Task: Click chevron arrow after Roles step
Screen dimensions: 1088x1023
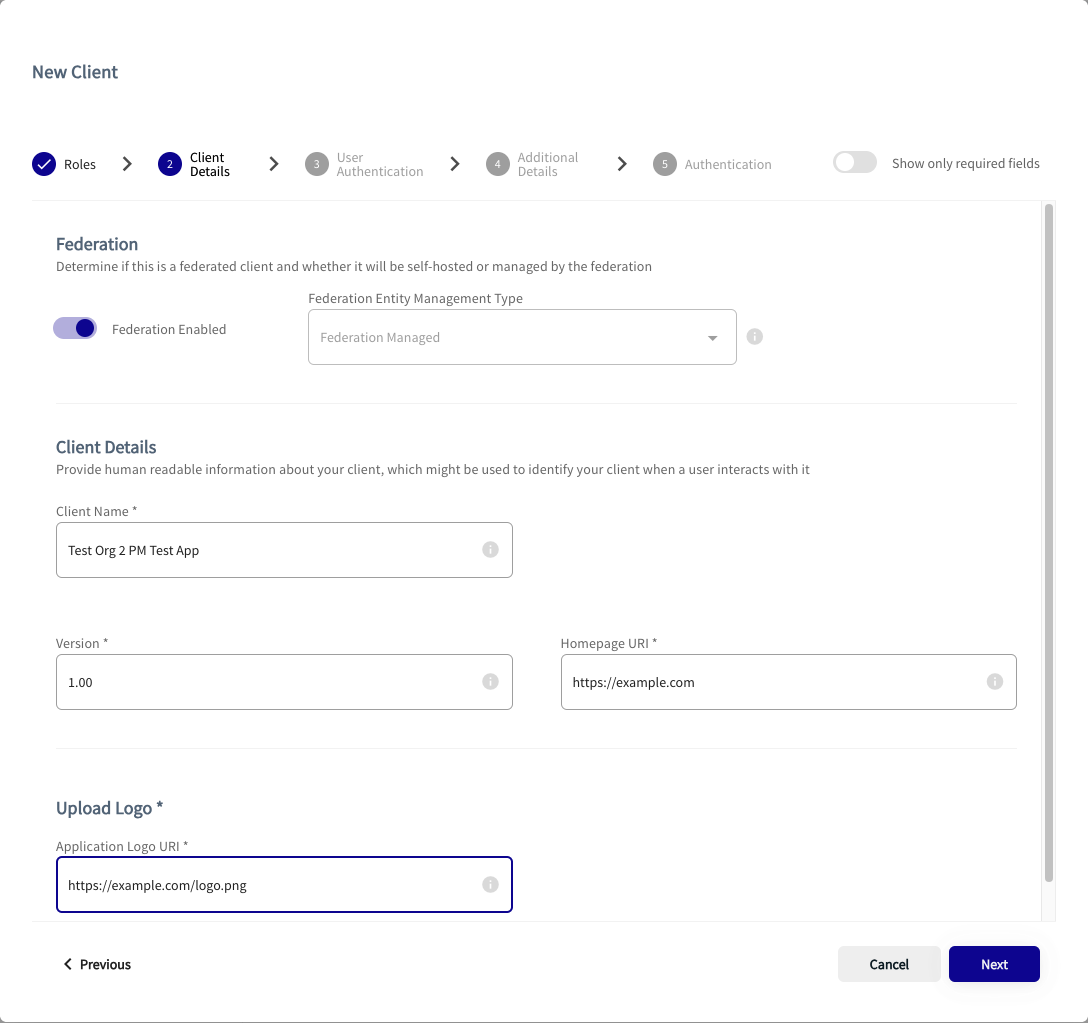Action: (x=127, y=164)
